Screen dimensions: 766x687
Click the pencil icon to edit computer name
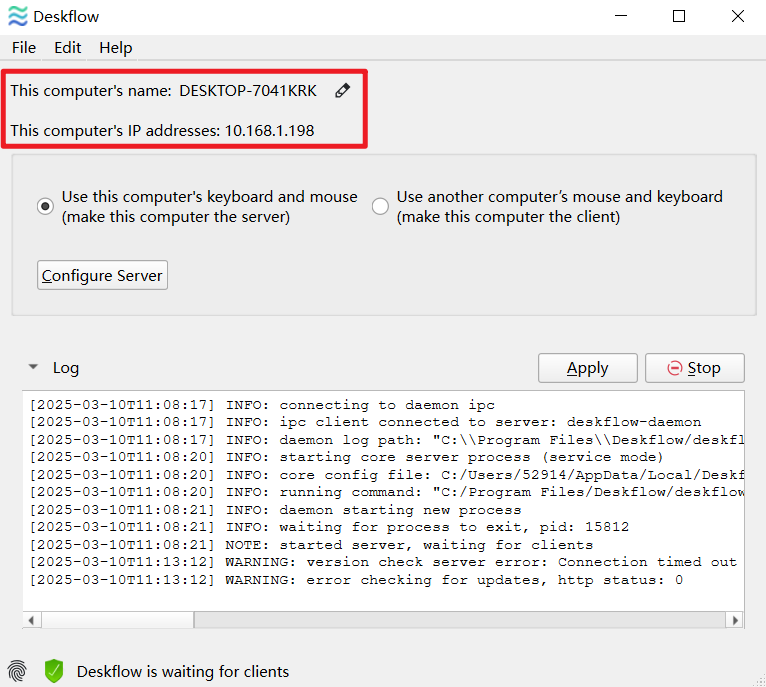click(342, 90)
